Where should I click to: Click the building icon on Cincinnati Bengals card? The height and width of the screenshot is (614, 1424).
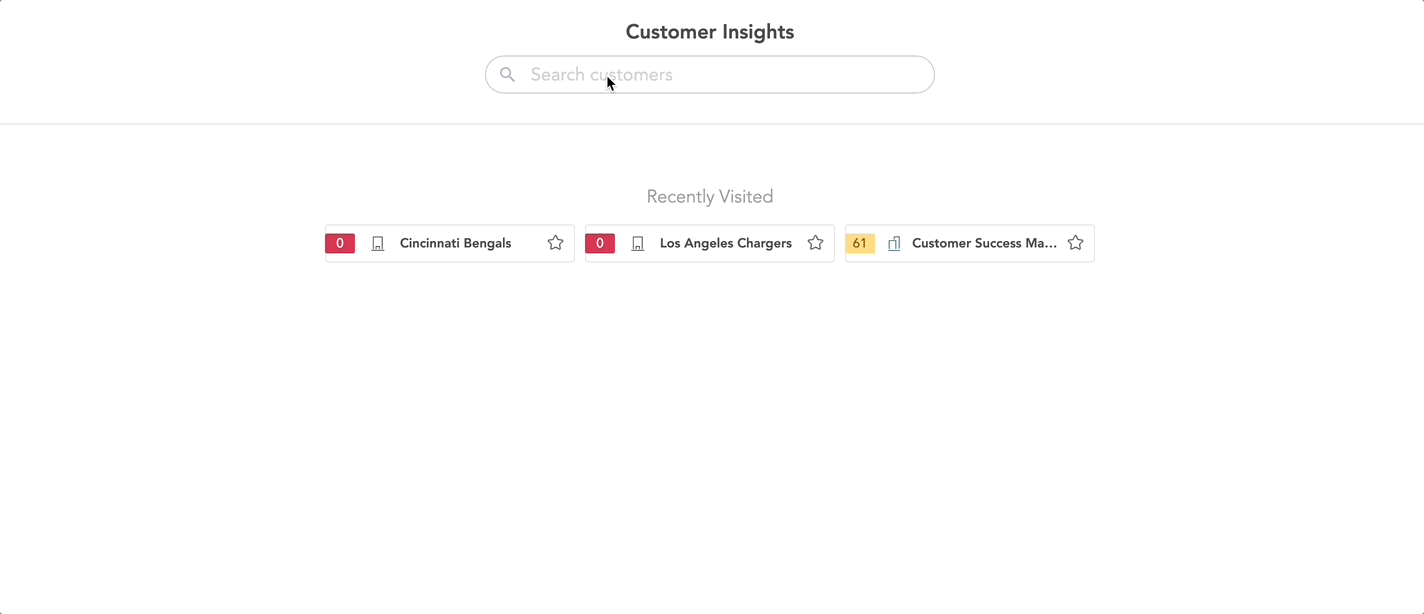point(377,243)
